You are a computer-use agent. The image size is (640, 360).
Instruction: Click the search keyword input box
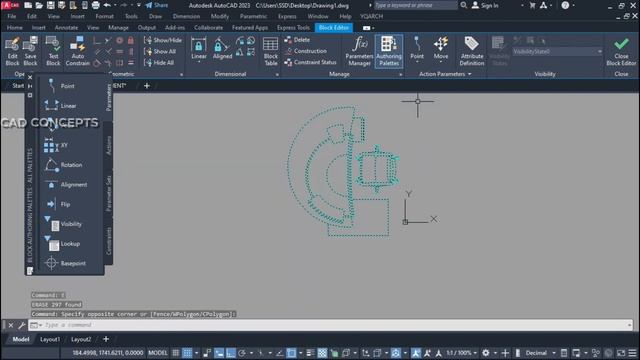coord(416,5)
